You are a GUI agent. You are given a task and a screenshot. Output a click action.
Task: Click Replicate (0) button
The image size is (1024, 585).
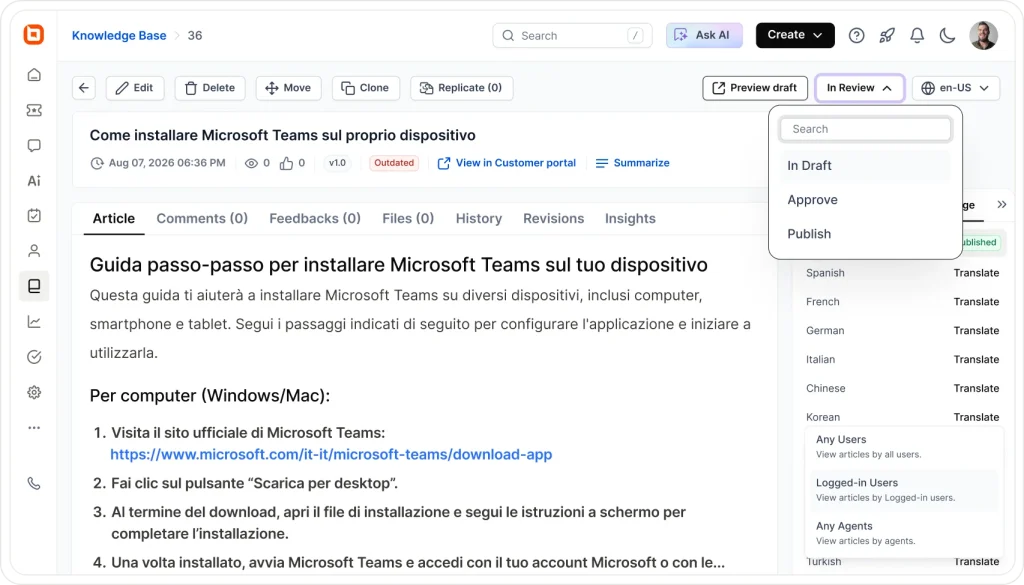[x=461, y=87]
